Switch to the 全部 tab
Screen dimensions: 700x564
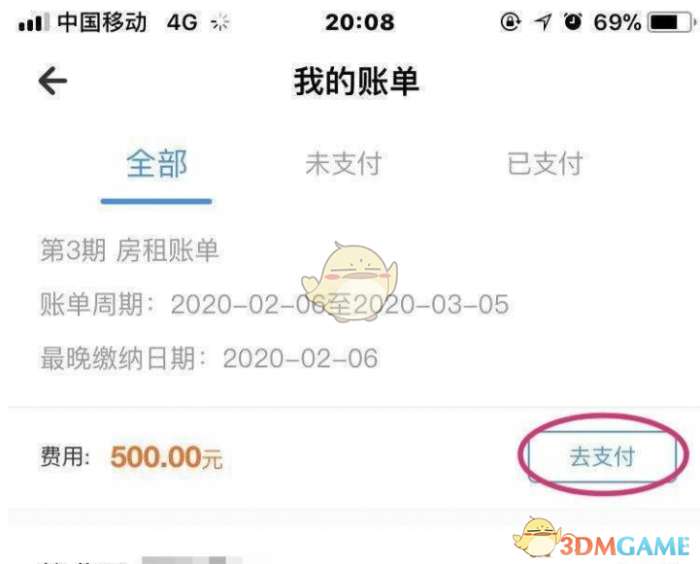pyautogui.click(x=157, y=164)
